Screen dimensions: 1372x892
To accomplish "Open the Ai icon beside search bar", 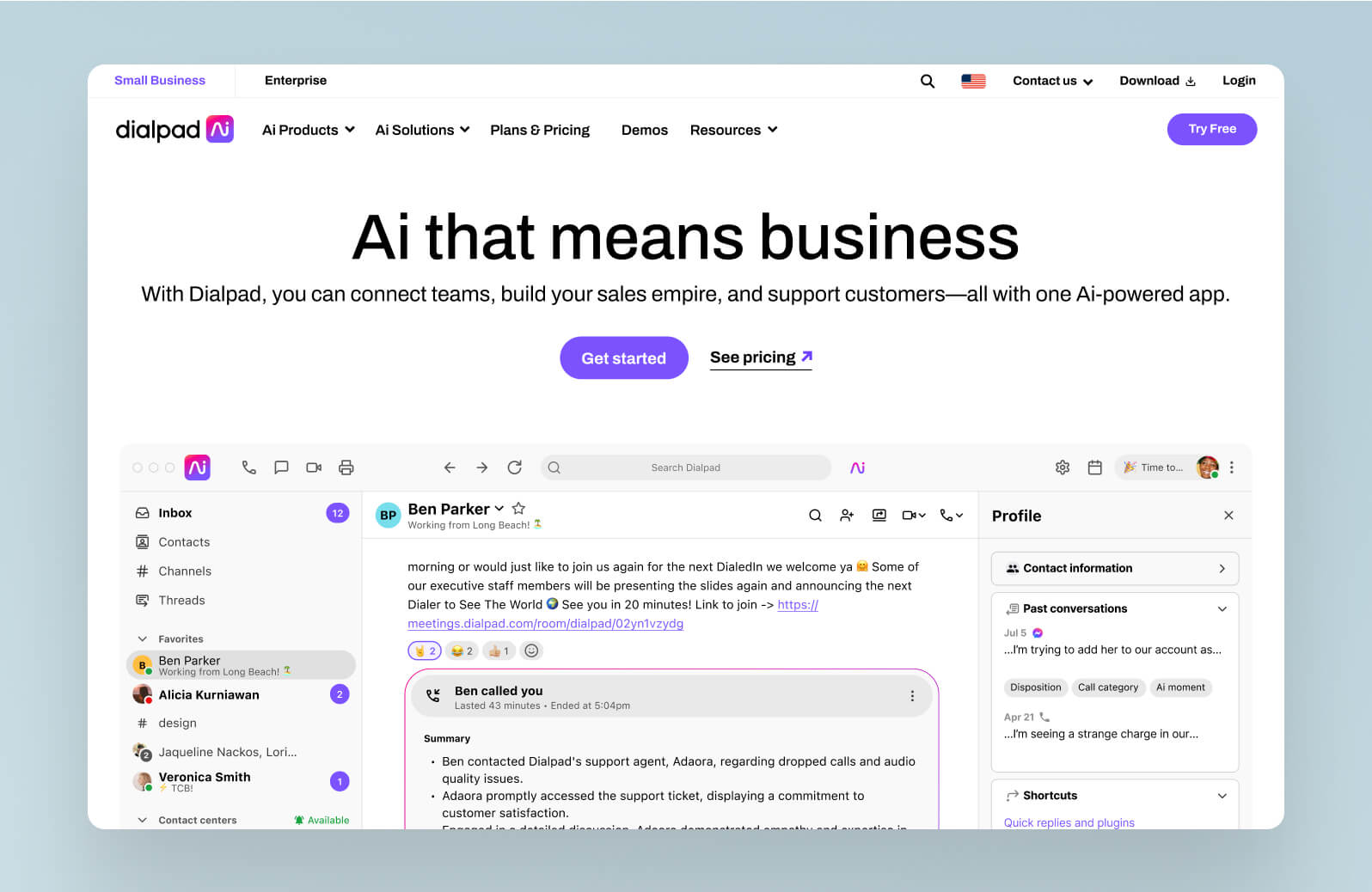I will click(x=857, y=467).
